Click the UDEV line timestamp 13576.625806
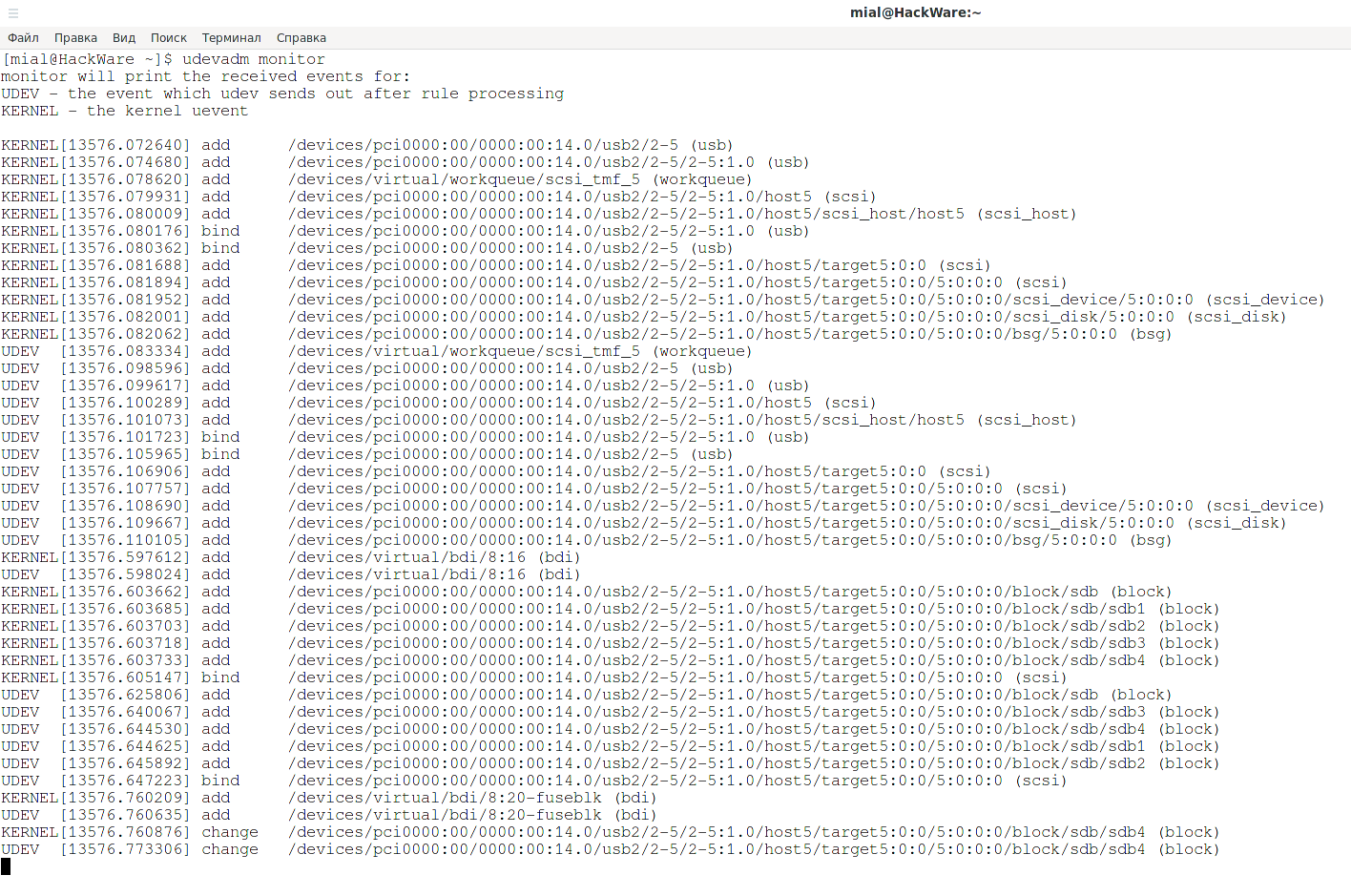The width and height of the screenshot is (1351, 896). coord(125,695)
